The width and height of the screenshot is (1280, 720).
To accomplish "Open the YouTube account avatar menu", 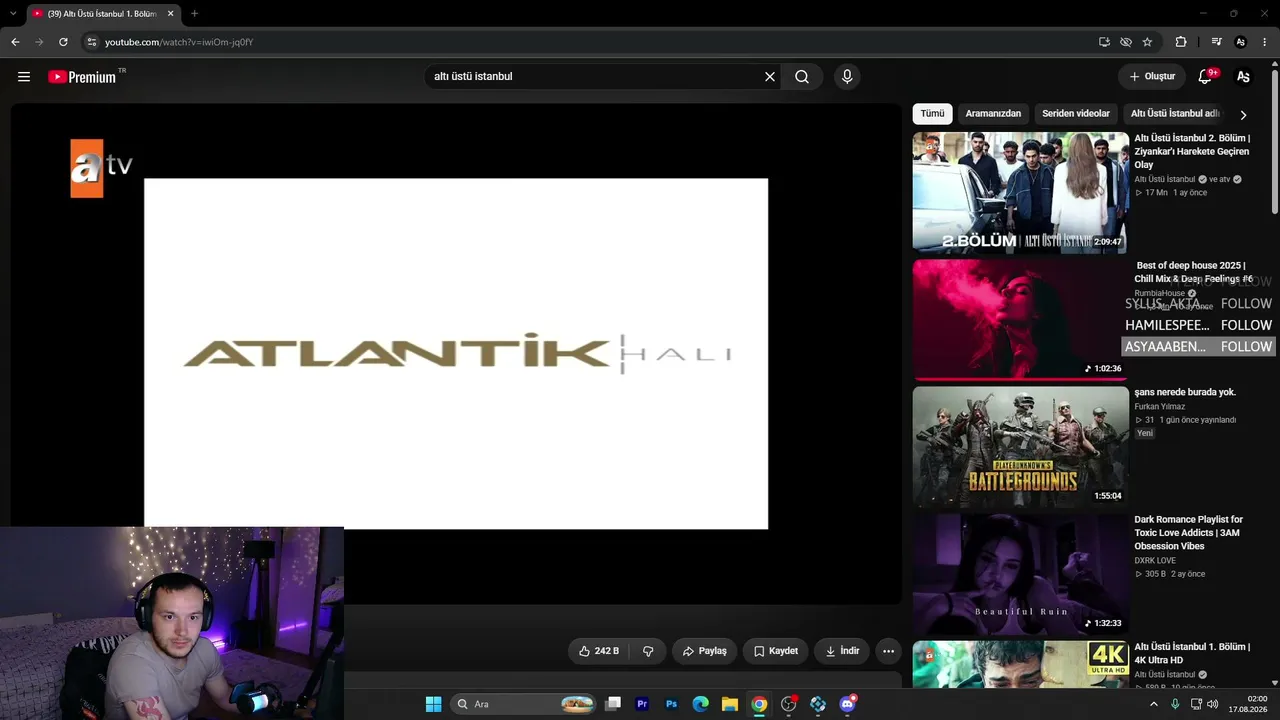I will (x=1243, y=77).
